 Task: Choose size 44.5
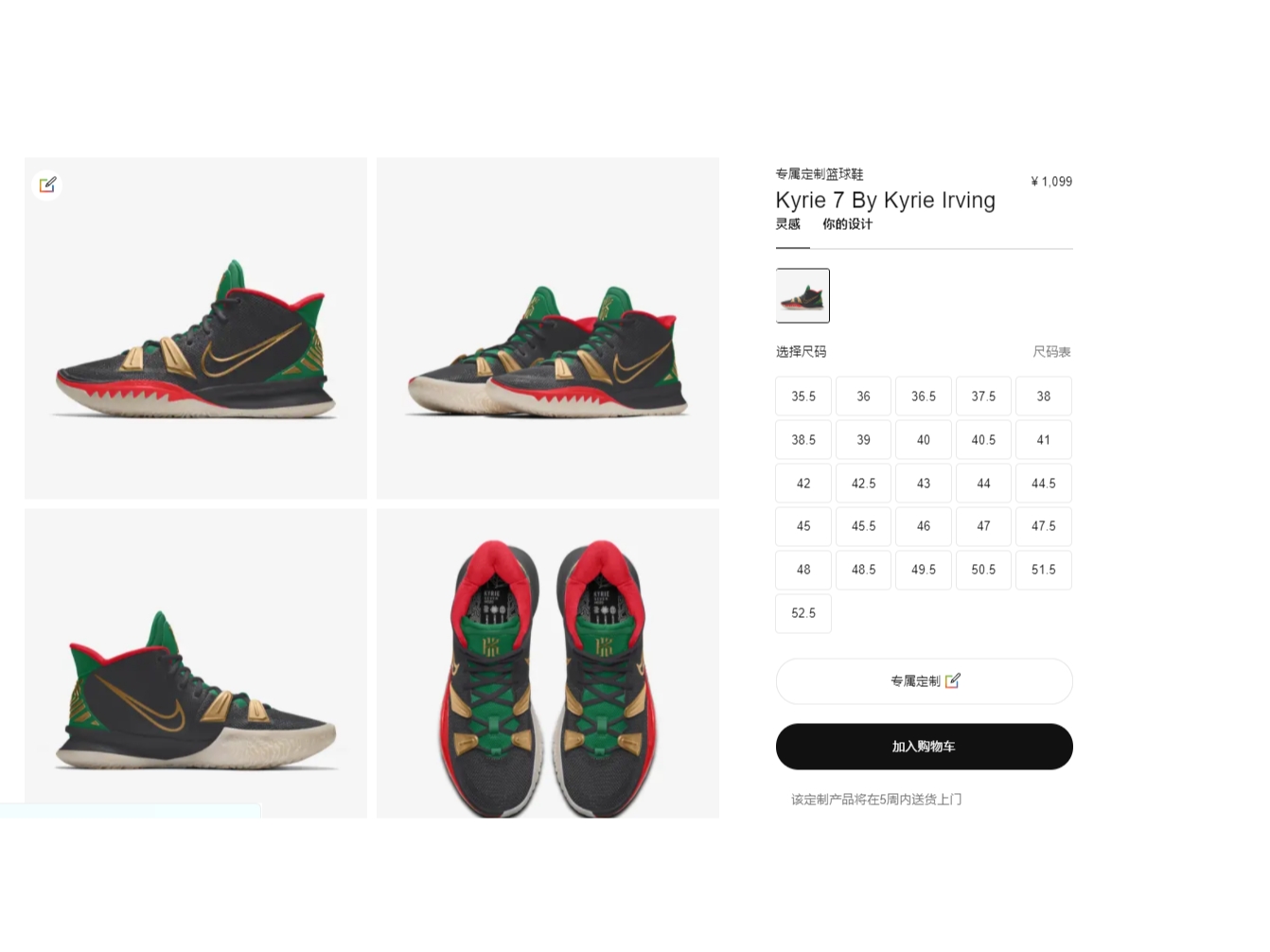coord(1044,484)
